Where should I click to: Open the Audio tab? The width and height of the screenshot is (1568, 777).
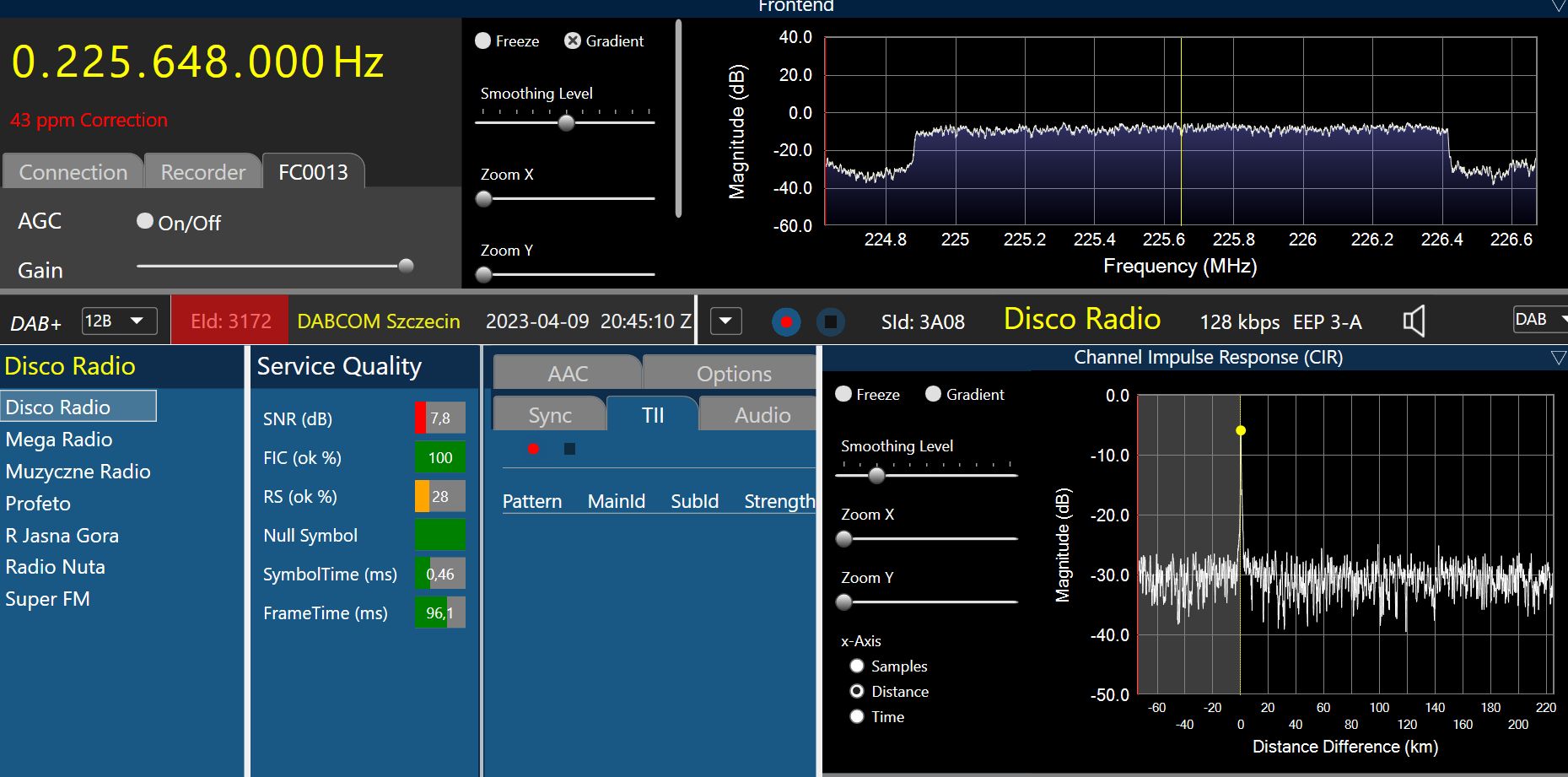[762, 415]
